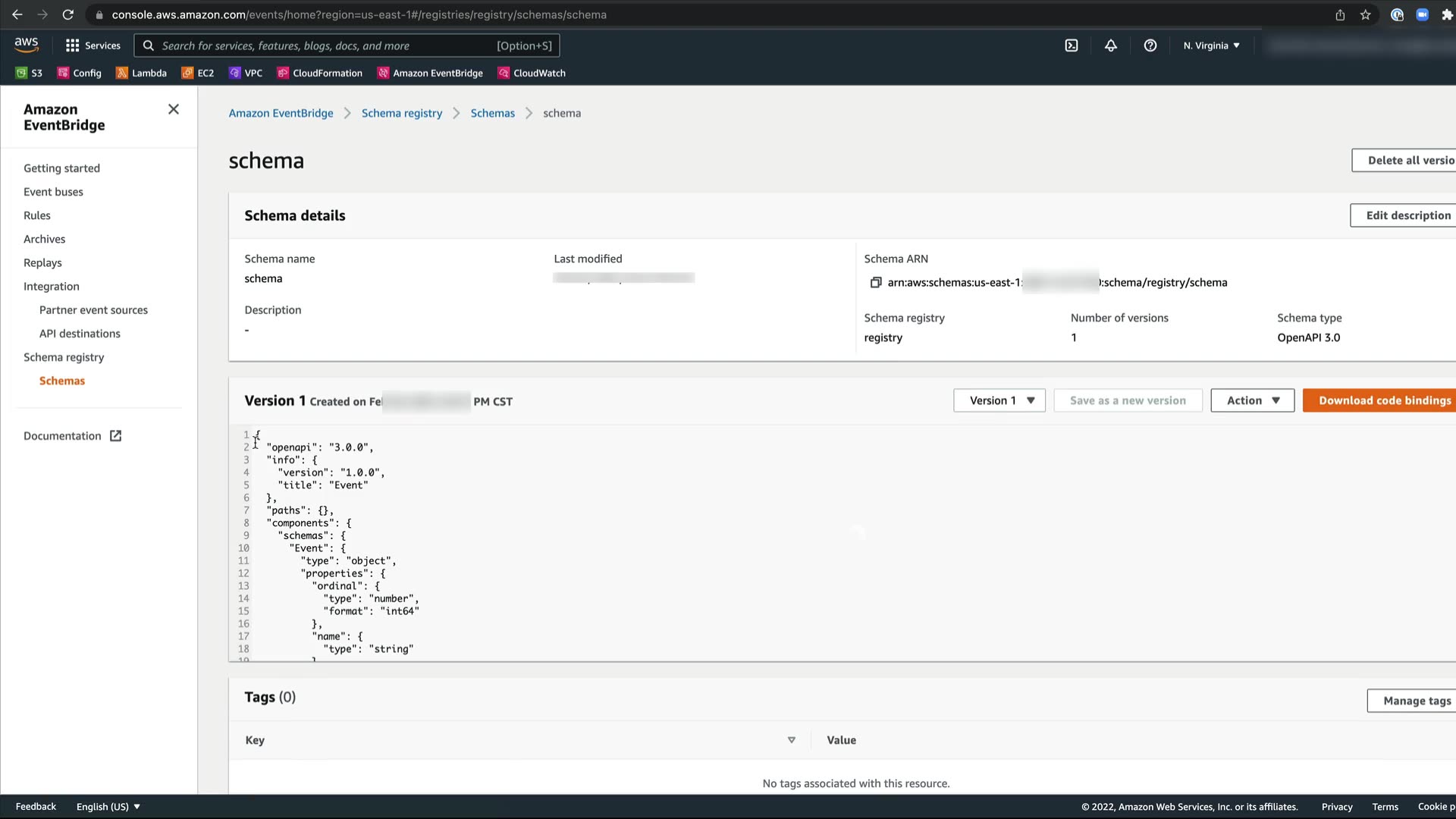Screen dimensions: 1456x819
Task: Open the Action dropdown menu
Action: point(1252,400)
